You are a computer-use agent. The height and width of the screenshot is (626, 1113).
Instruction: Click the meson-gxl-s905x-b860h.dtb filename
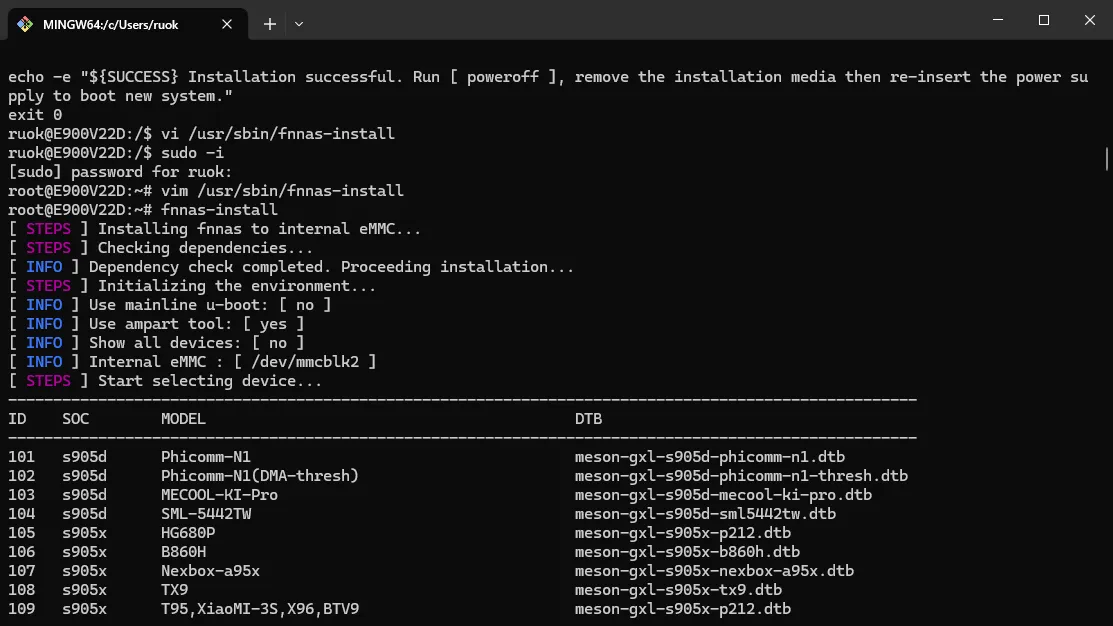pyautogui.click(x=687, y=552)
